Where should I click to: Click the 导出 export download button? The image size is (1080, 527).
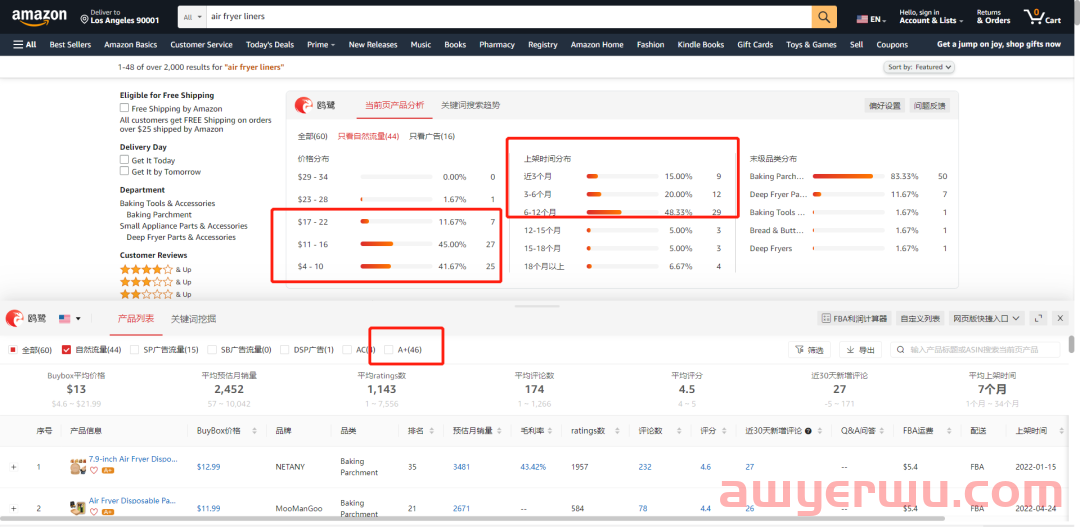pos(861,350)
